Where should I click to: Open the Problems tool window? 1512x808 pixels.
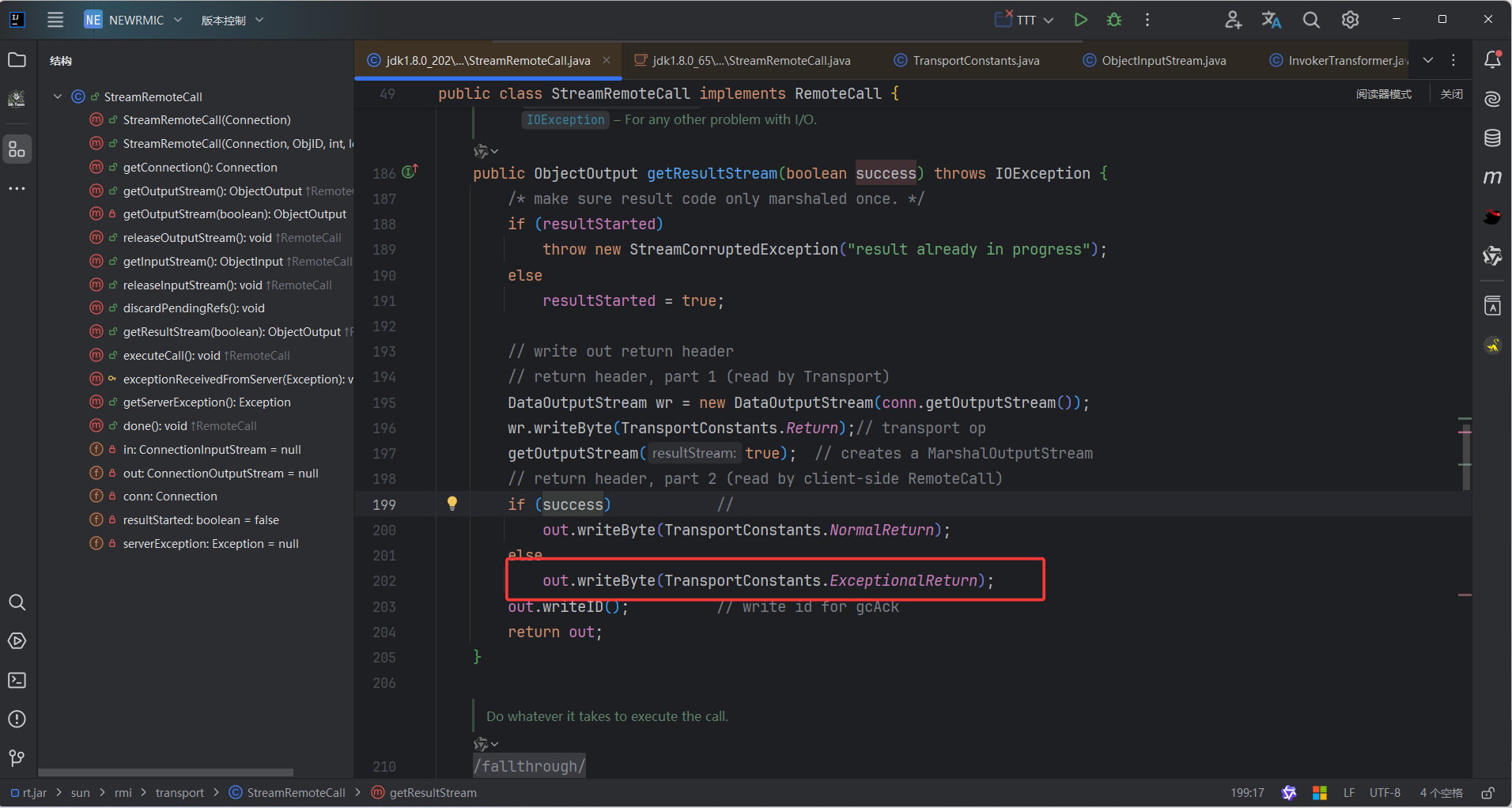17,719
